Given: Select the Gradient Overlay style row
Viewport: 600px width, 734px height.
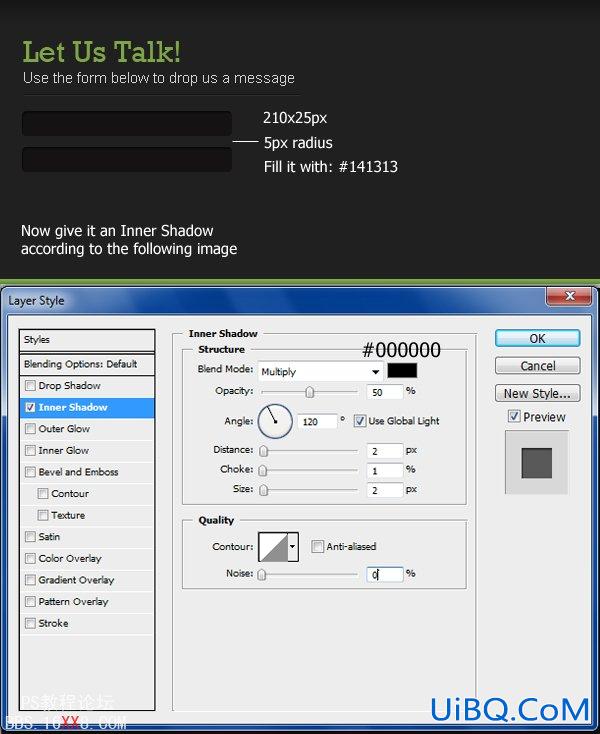Looking at the screenshot, I should 87,580.
